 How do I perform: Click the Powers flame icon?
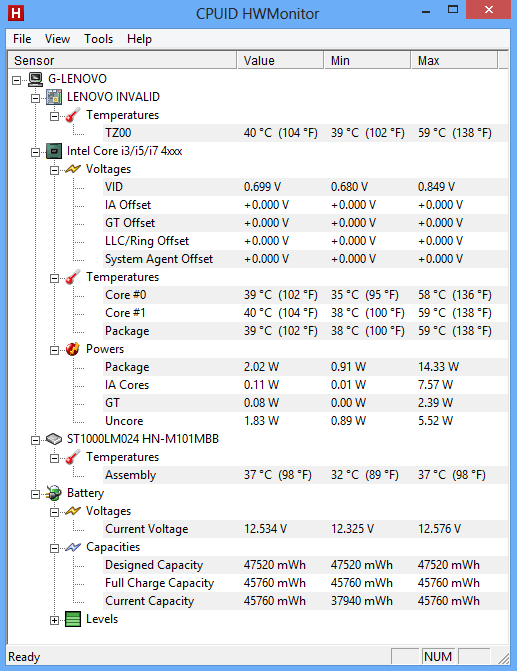[73, 349]
